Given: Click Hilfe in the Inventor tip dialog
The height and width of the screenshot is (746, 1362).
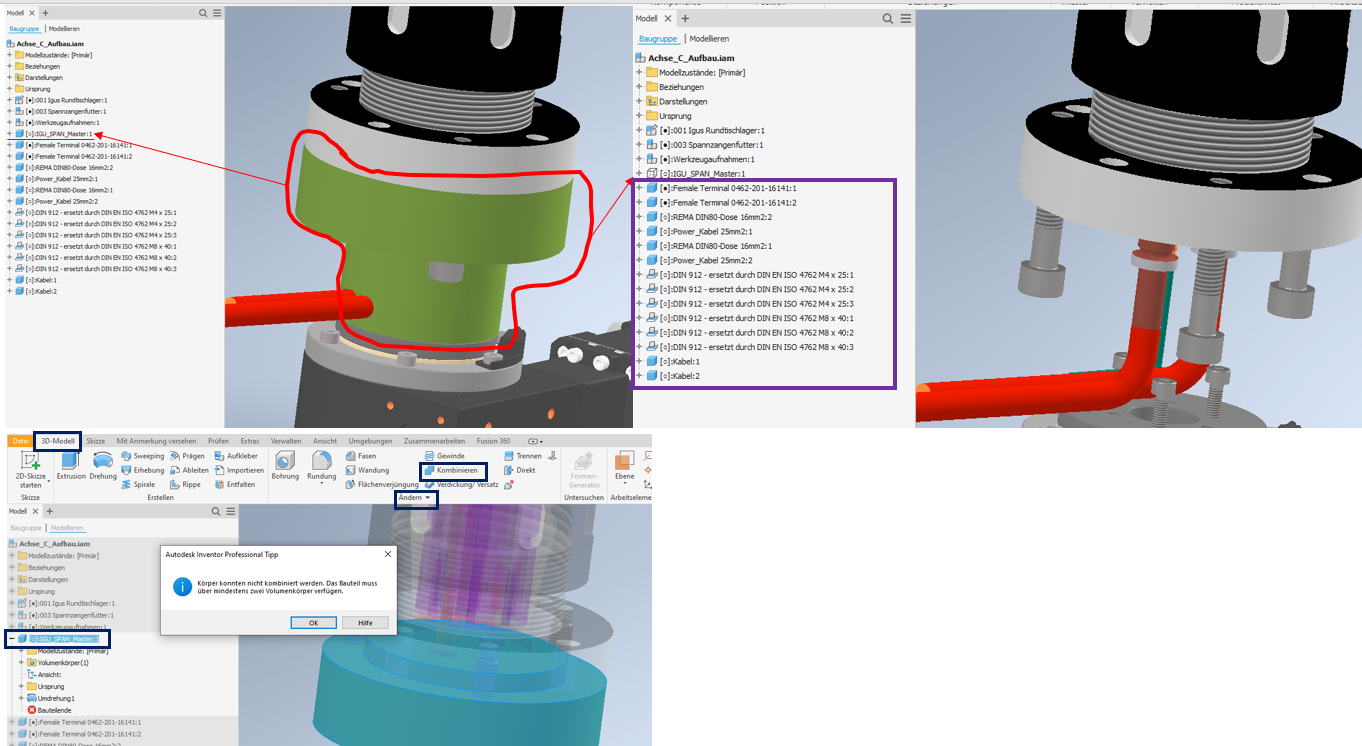Looking at the screenshot, I should click(x=365, y=622).
